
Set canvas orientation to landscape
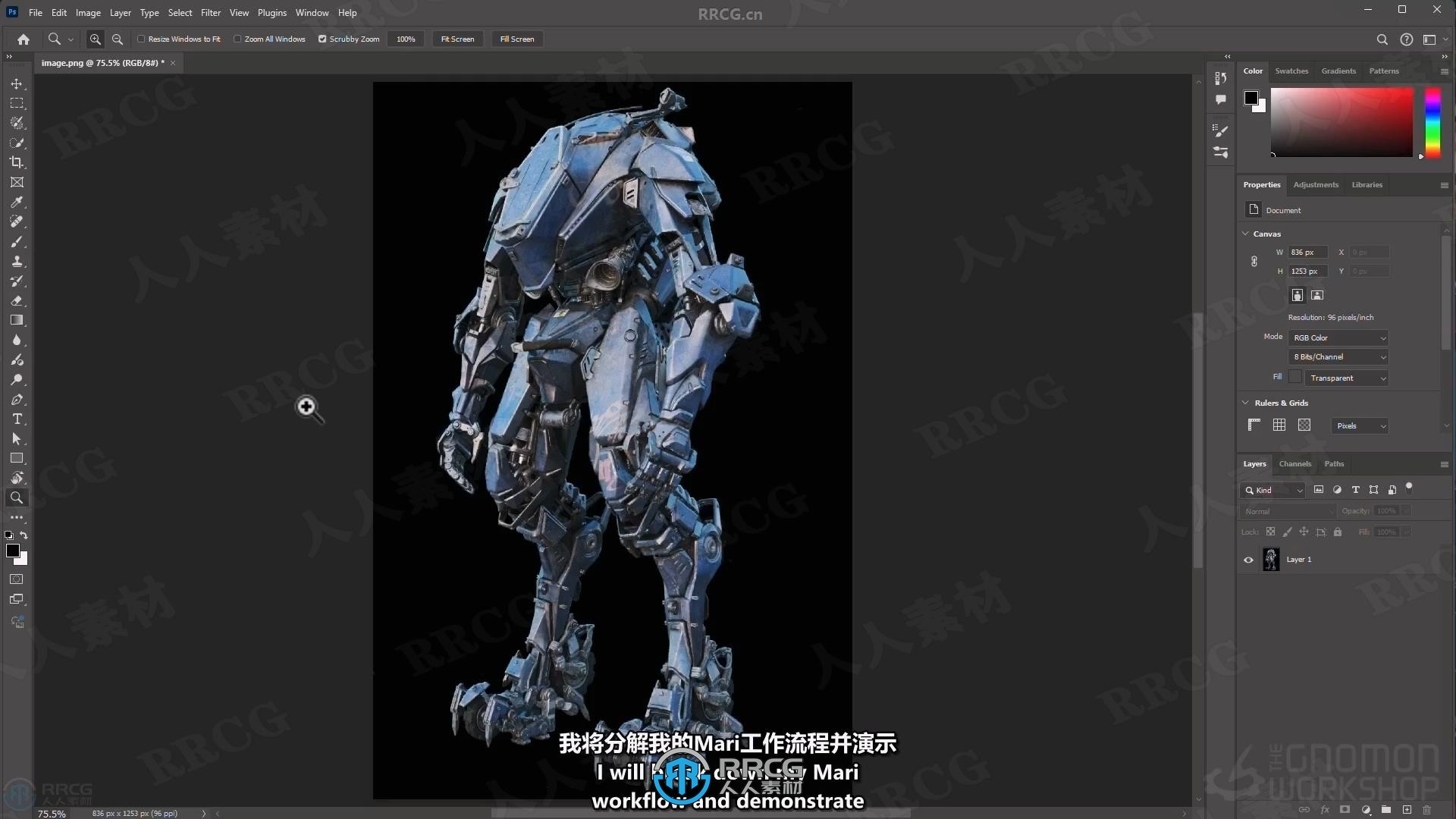click(1317, 295)
